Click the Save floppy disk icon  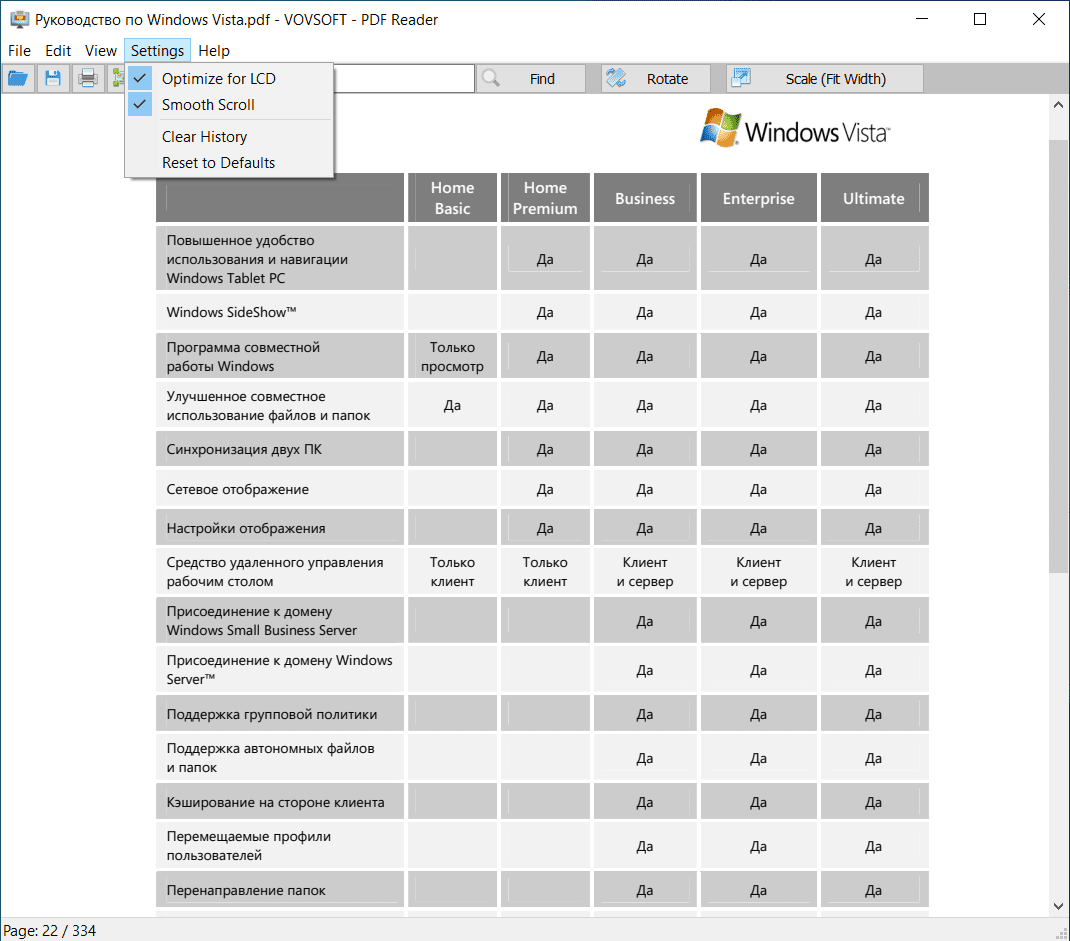53,78
